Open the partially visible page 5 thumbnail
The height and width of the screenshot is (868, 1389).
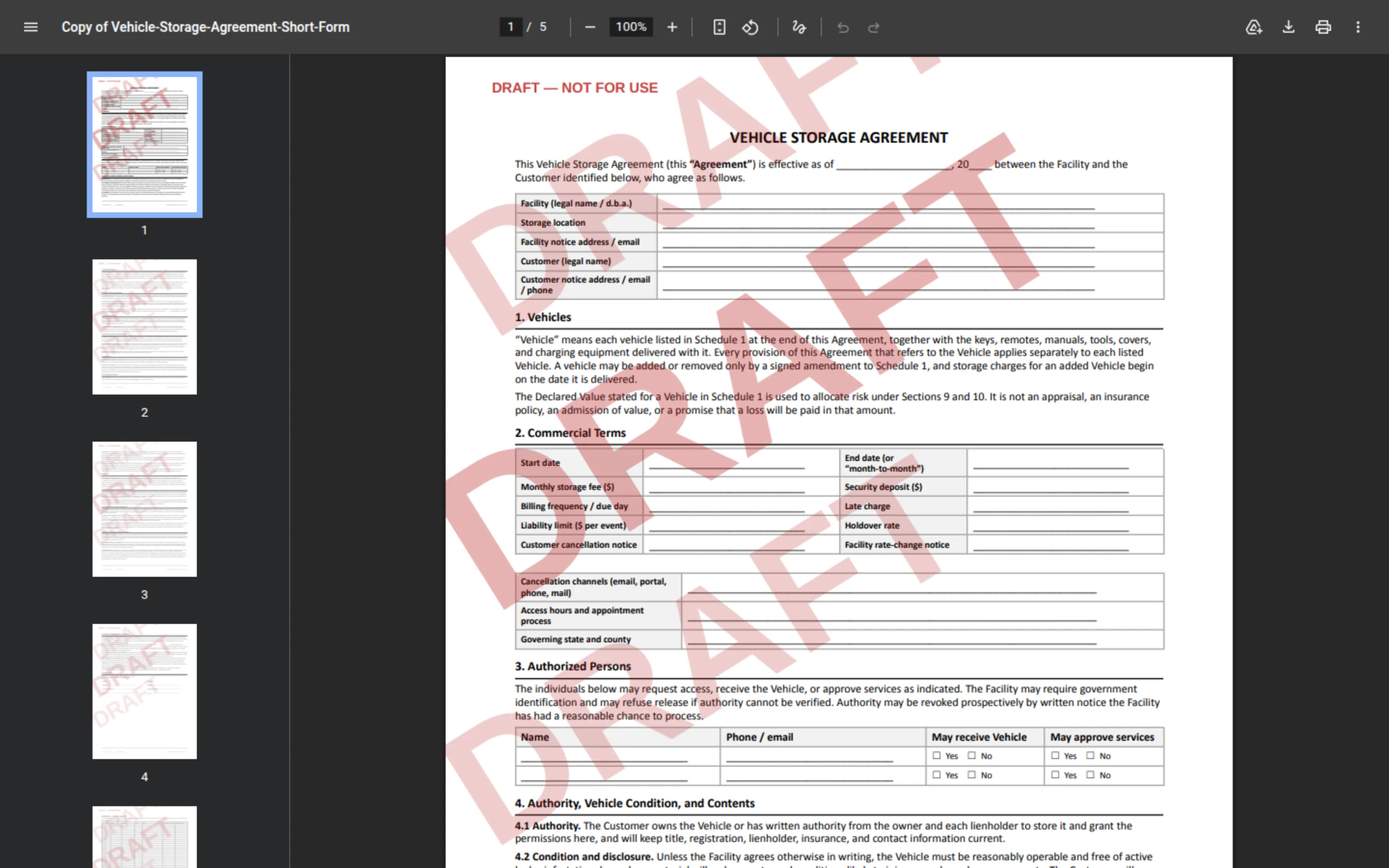(145, 837)
